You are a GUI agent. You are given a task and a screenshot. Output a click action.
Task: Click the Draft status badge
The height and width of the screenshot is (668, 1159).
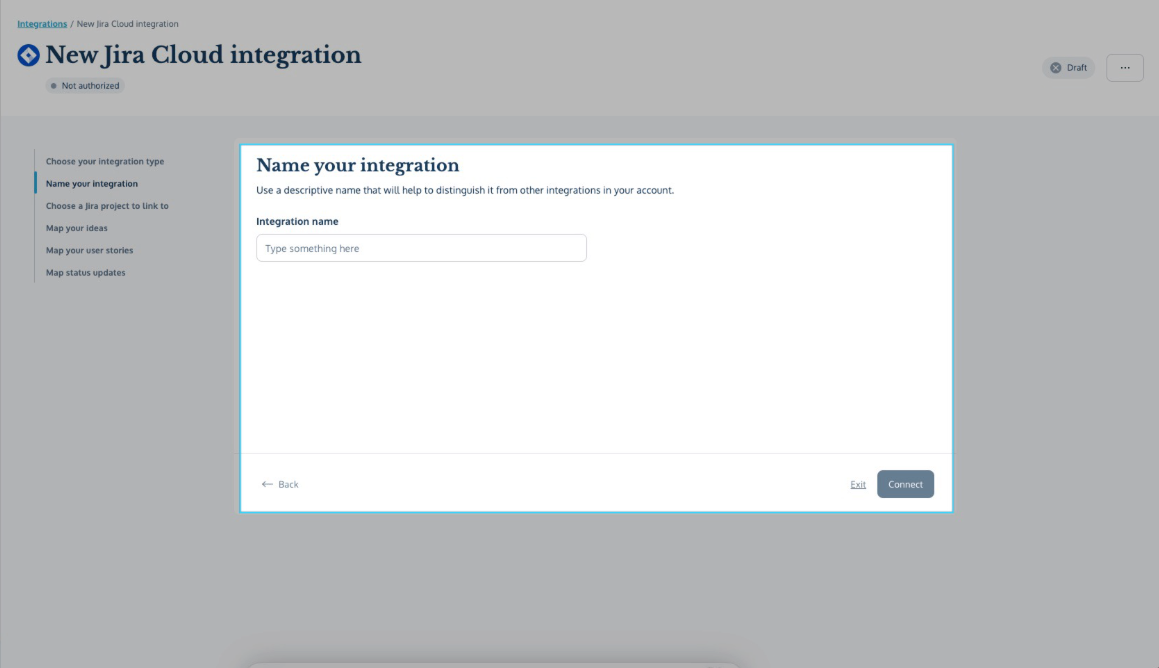(1068, 68)
